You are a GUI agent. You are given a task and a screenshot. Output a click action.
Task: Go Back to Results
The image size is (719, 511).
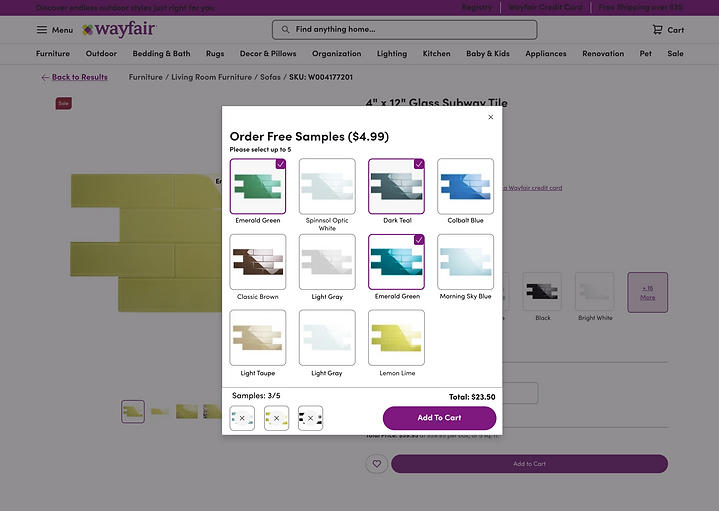coord(74,77)
